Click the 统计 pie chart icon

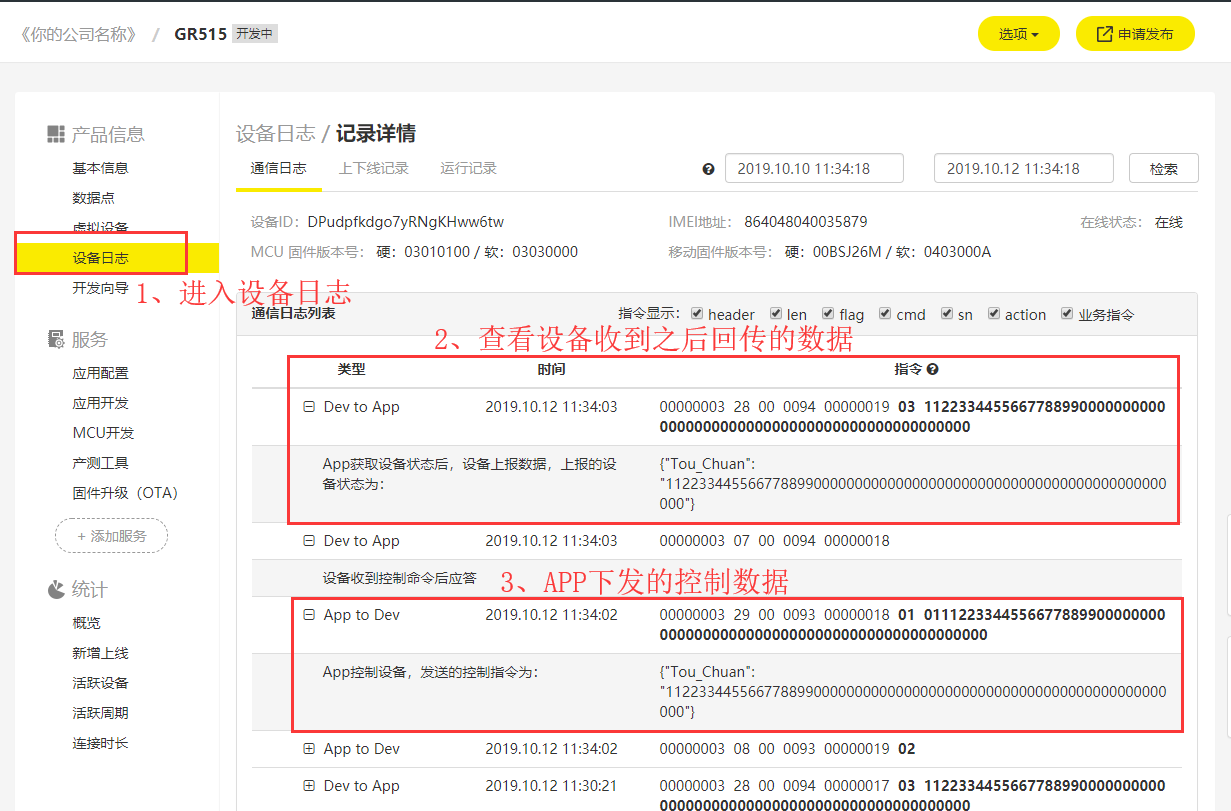click(56, 589)
